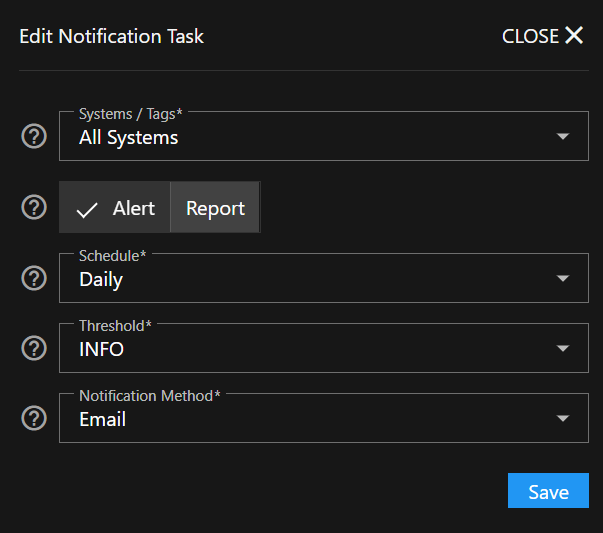Click the X icon to close dialog
Screen dimensions: 603x533
tap(574, 36)
